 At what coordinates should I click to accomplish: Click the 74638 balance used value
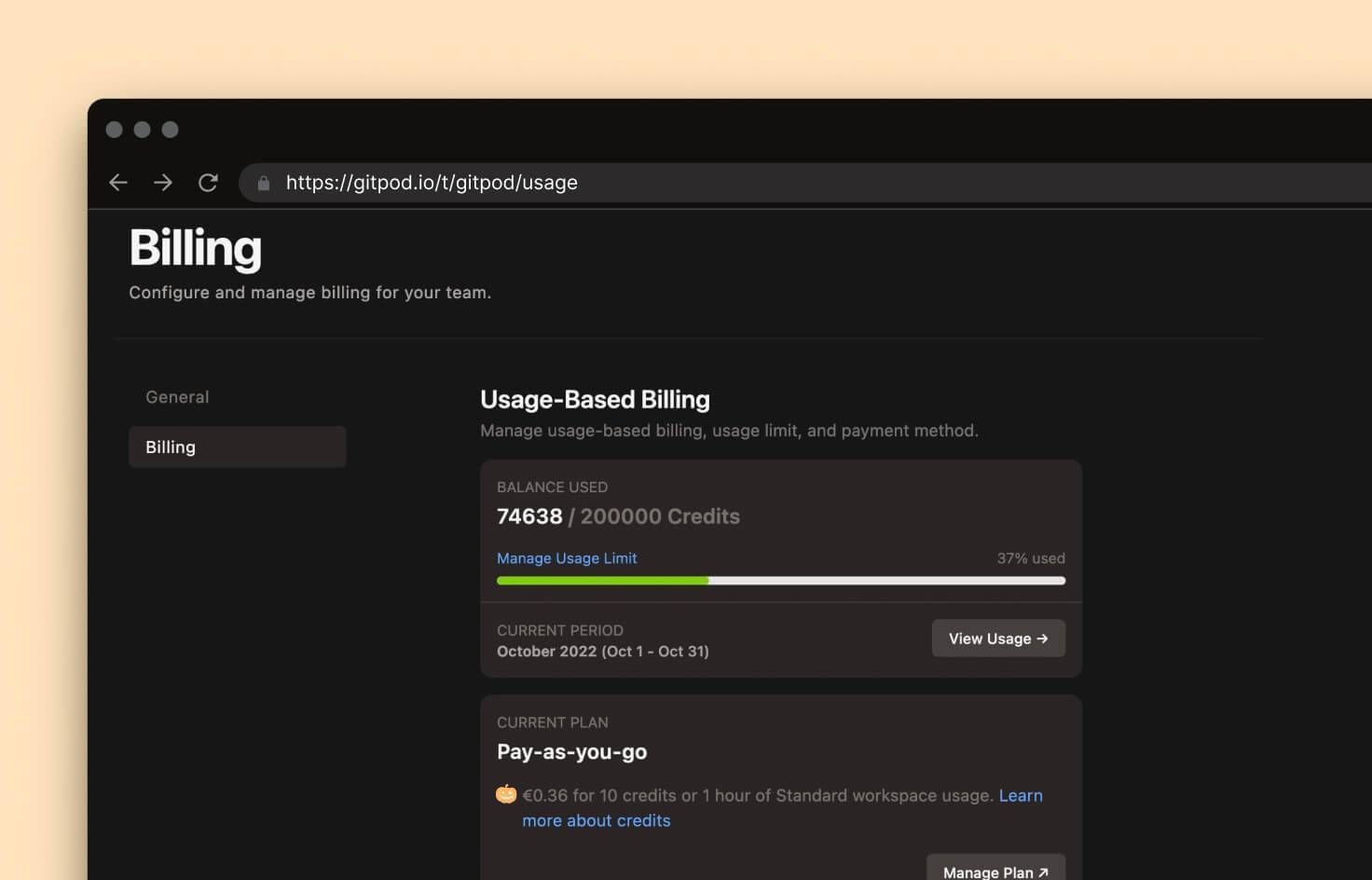529,516
